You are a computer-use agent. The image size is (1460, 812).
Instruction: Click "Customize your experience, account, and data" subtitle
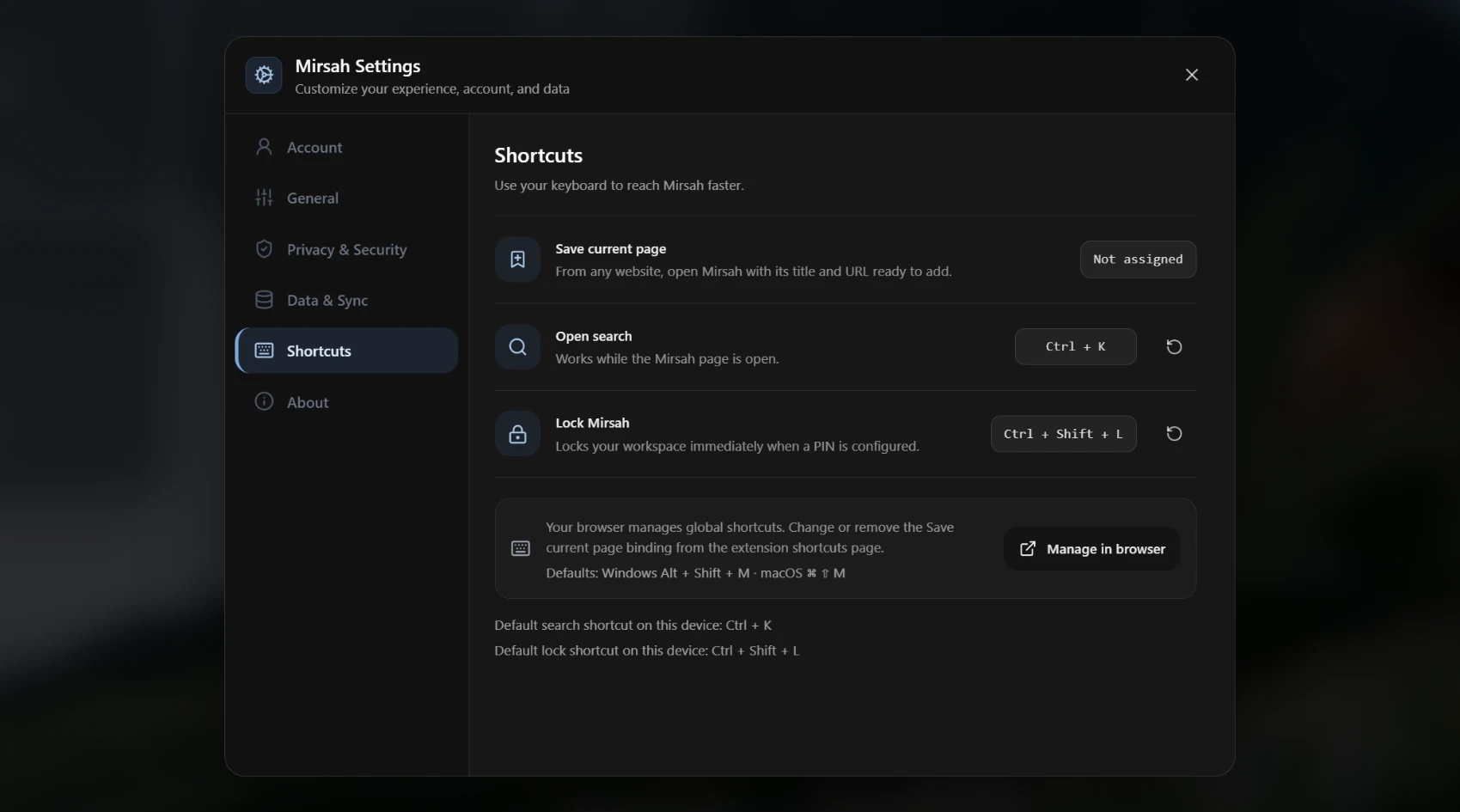point(431,89)
